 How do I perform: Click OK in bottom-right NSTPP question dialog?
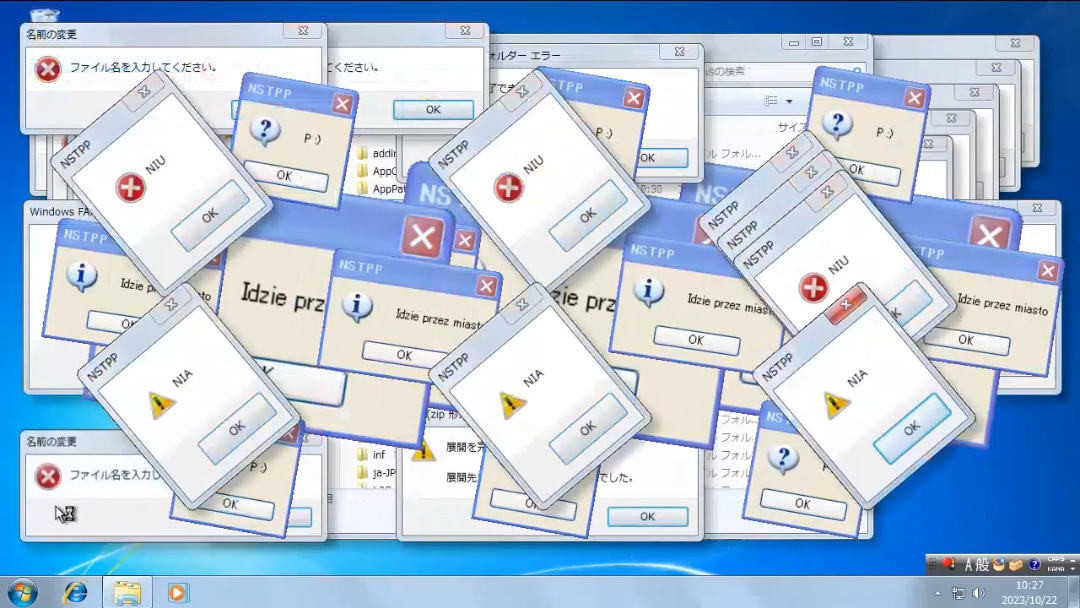[803, 504]
